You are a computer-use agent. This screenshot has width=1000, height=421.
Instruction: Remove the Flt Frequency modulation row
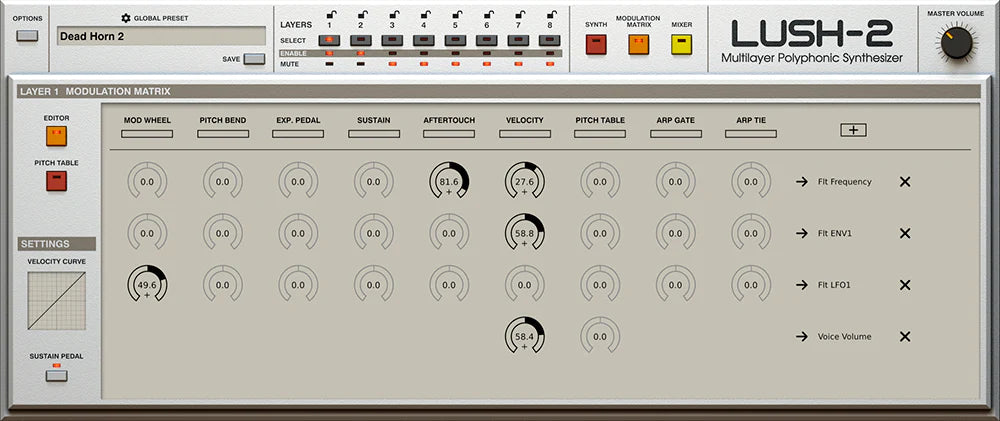[905, 182]
